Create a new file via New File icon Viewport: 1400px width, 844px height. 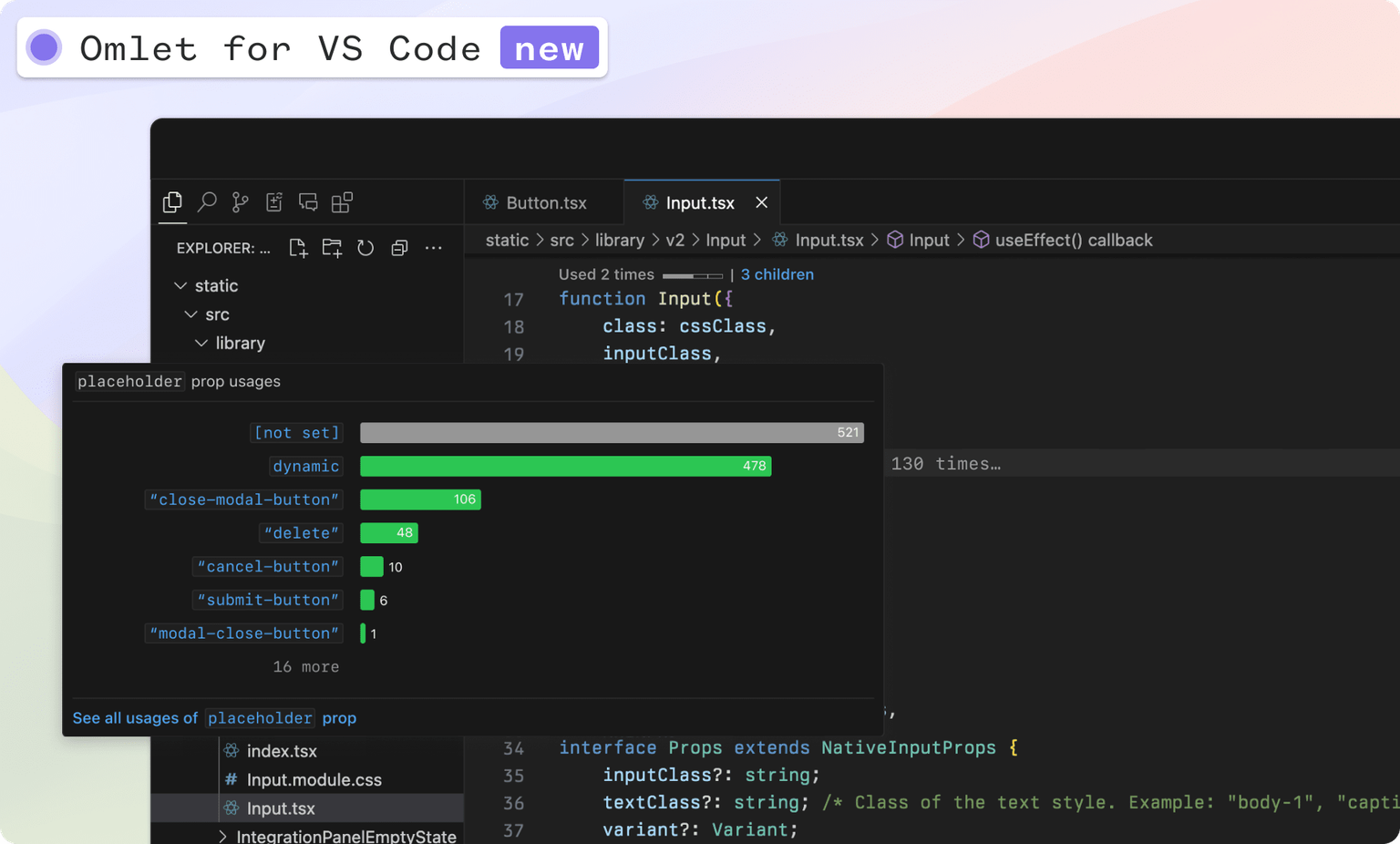click(298, 247)
